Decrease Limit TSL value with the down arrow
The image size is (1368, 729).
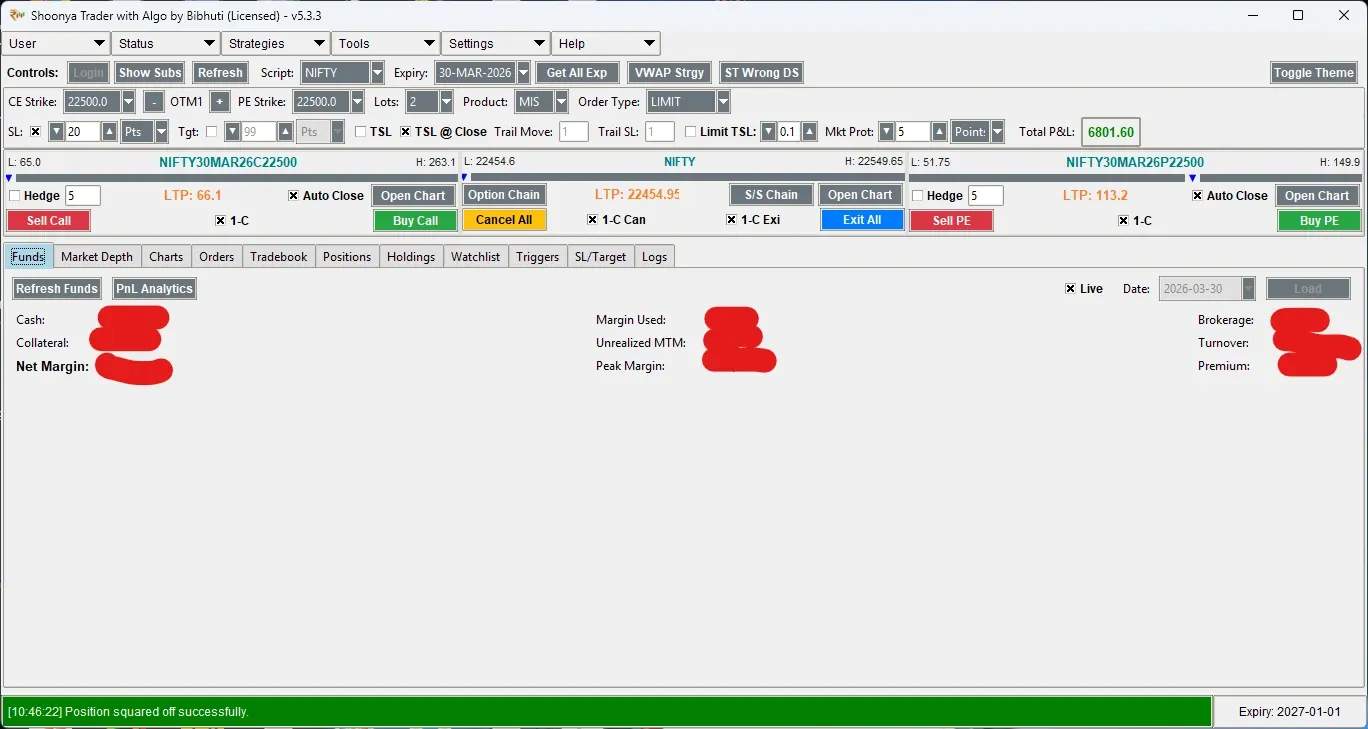(x=768, y=132)
